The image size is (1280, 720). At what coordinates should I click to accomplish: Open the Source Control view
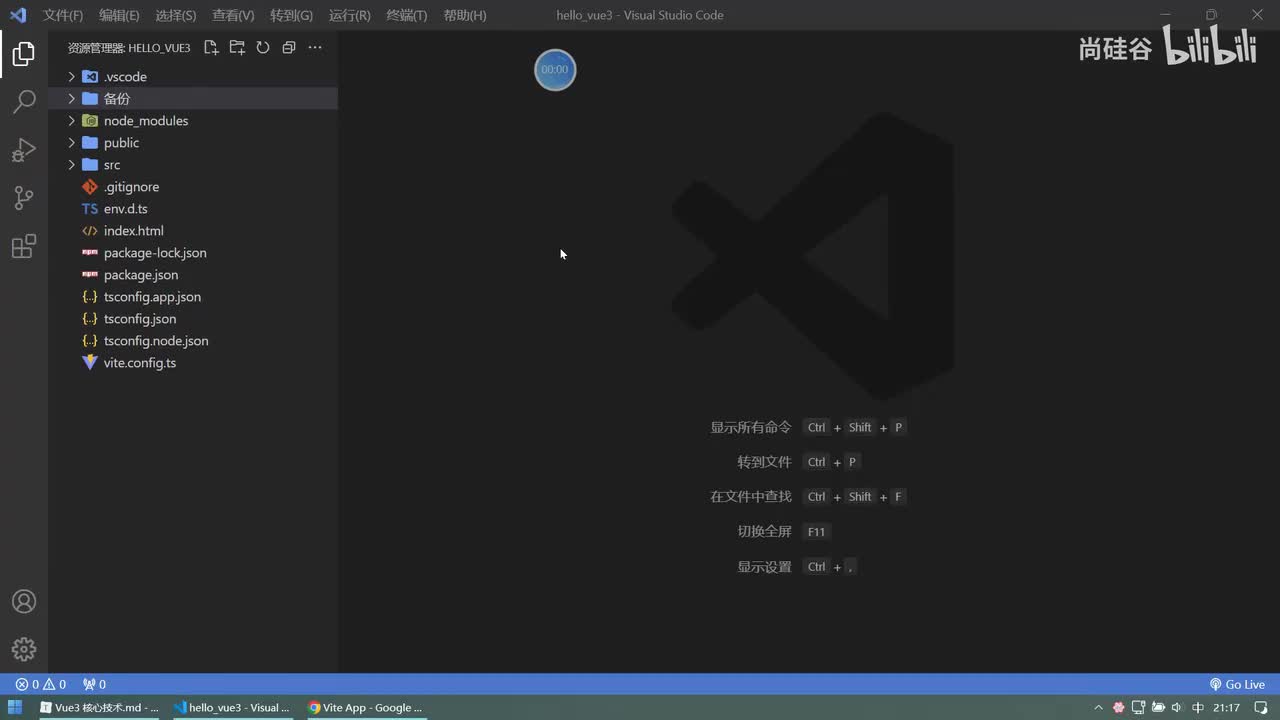click(24, 198)
